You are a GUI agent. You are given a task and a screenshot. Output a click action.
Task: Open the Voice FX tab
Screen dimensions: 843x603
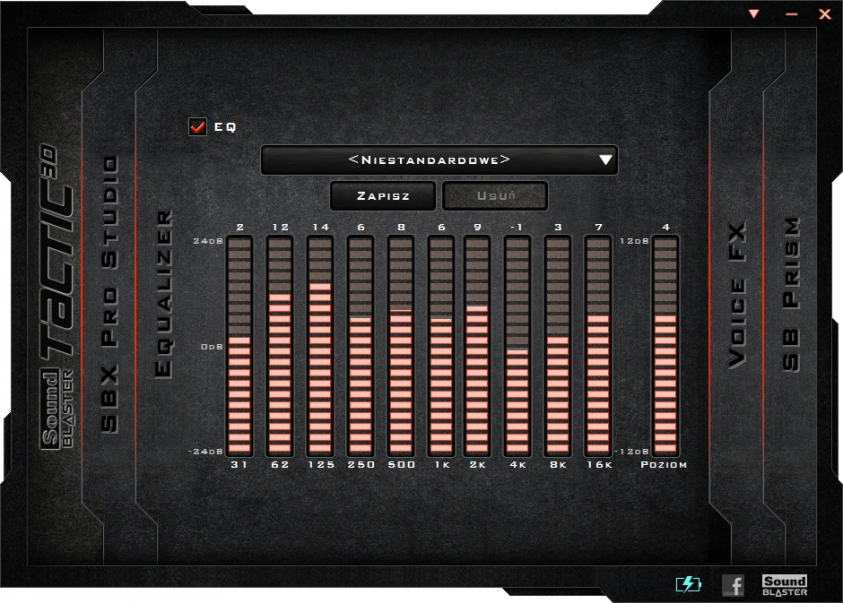coord(737,295)
